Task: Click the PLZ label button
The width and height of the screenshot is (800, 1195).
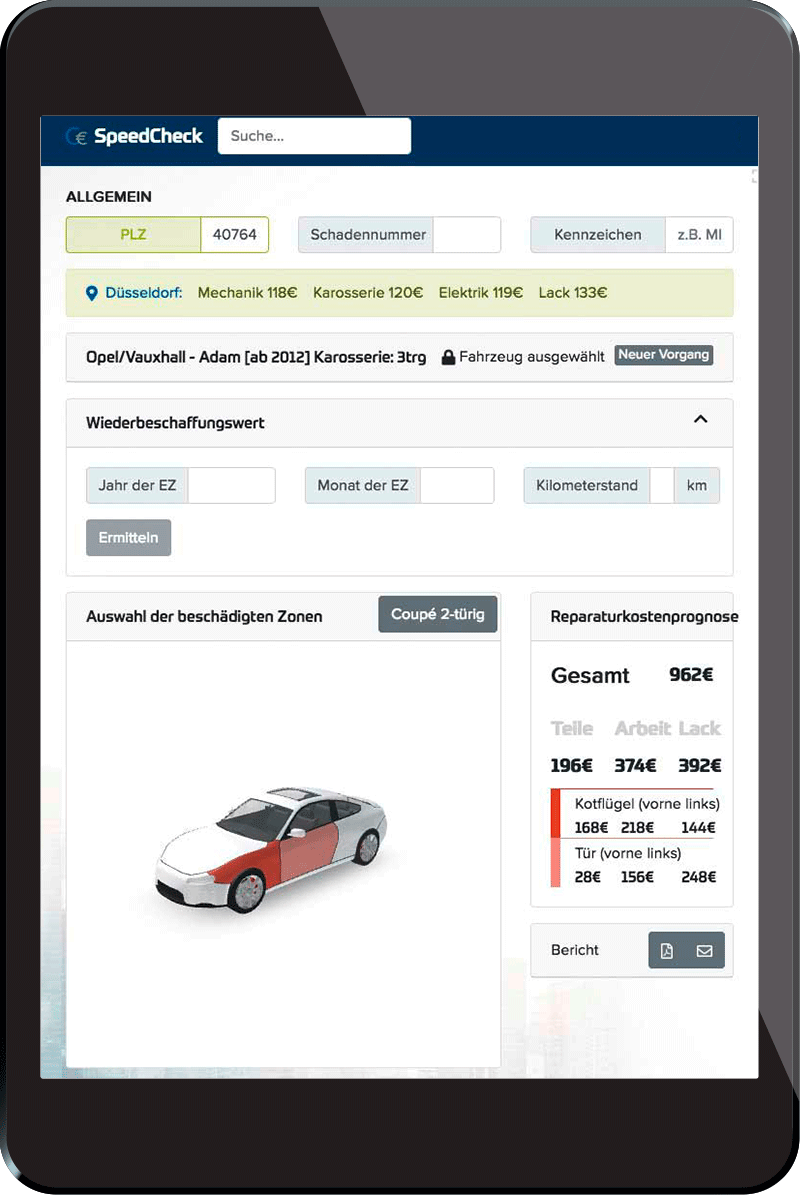Action: click(133, 235)
